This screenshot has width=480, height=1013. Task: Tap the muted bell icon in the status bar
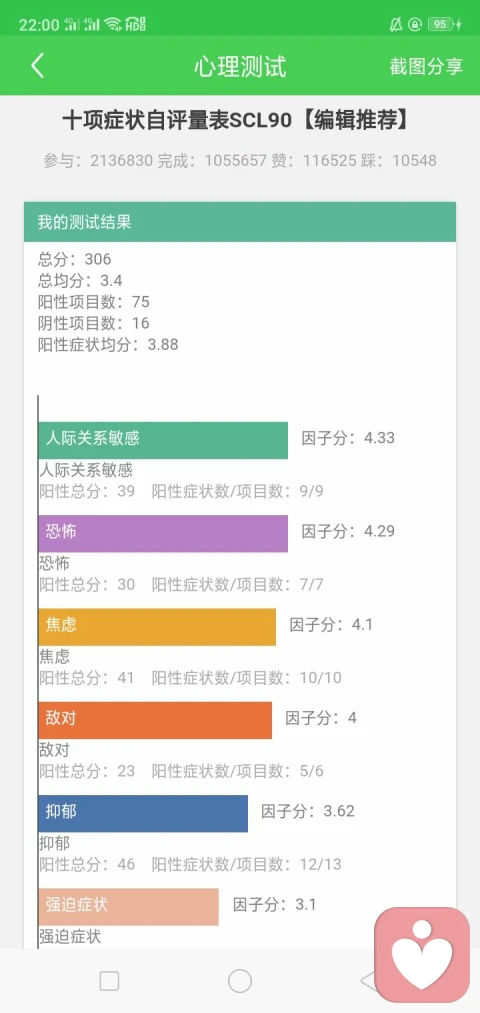click(x=396, y=25)
